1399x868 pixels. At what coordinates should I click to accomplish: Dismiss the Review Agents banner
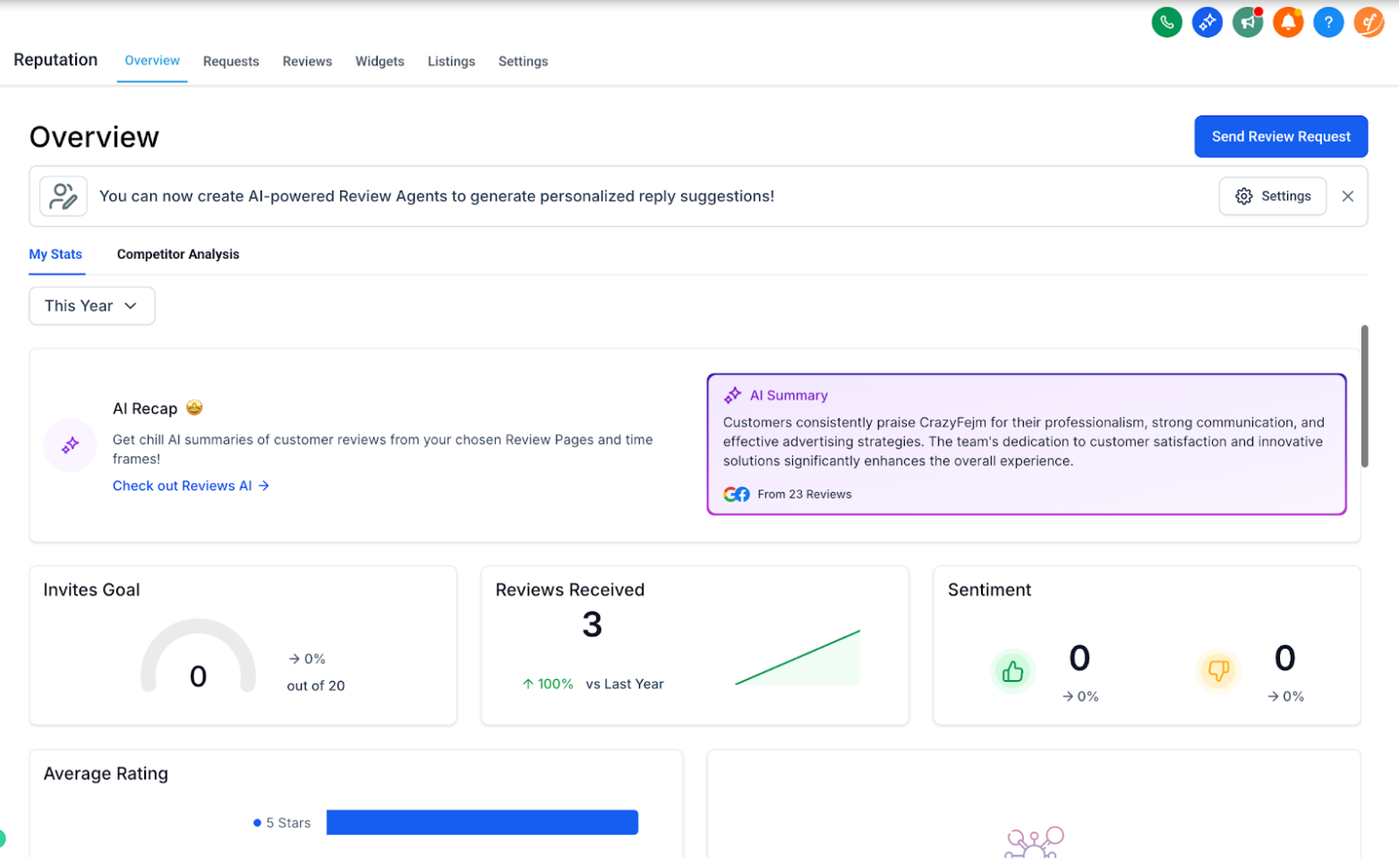coord(1347,196)
